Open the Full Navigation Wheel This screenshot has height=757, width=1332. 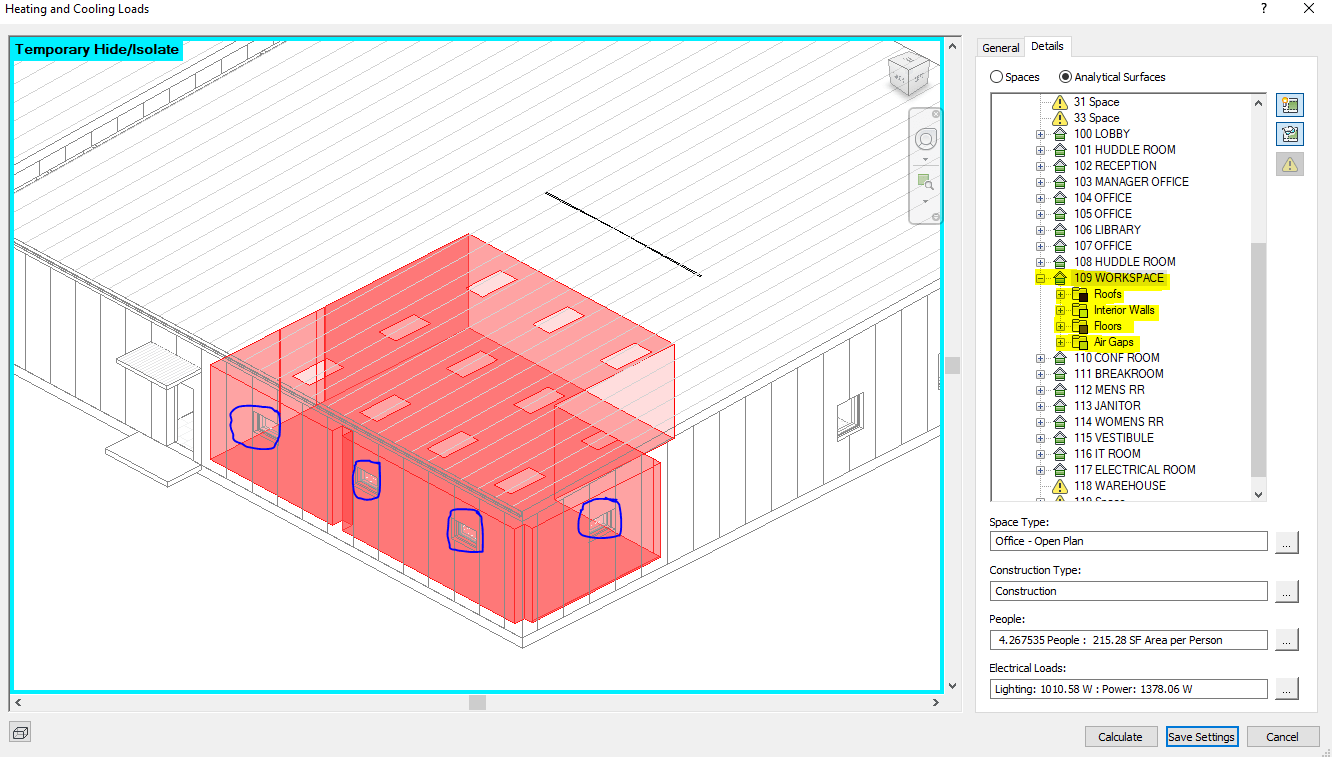point(926,139)
